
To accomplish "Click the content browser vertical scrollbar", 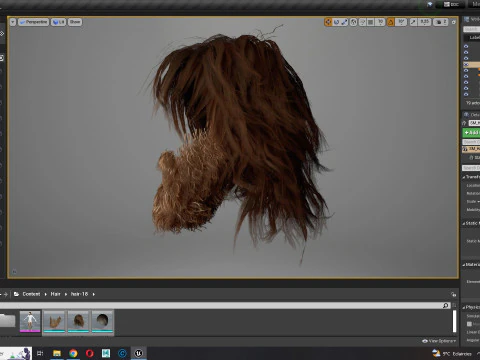I will click(x=454, y=321).
